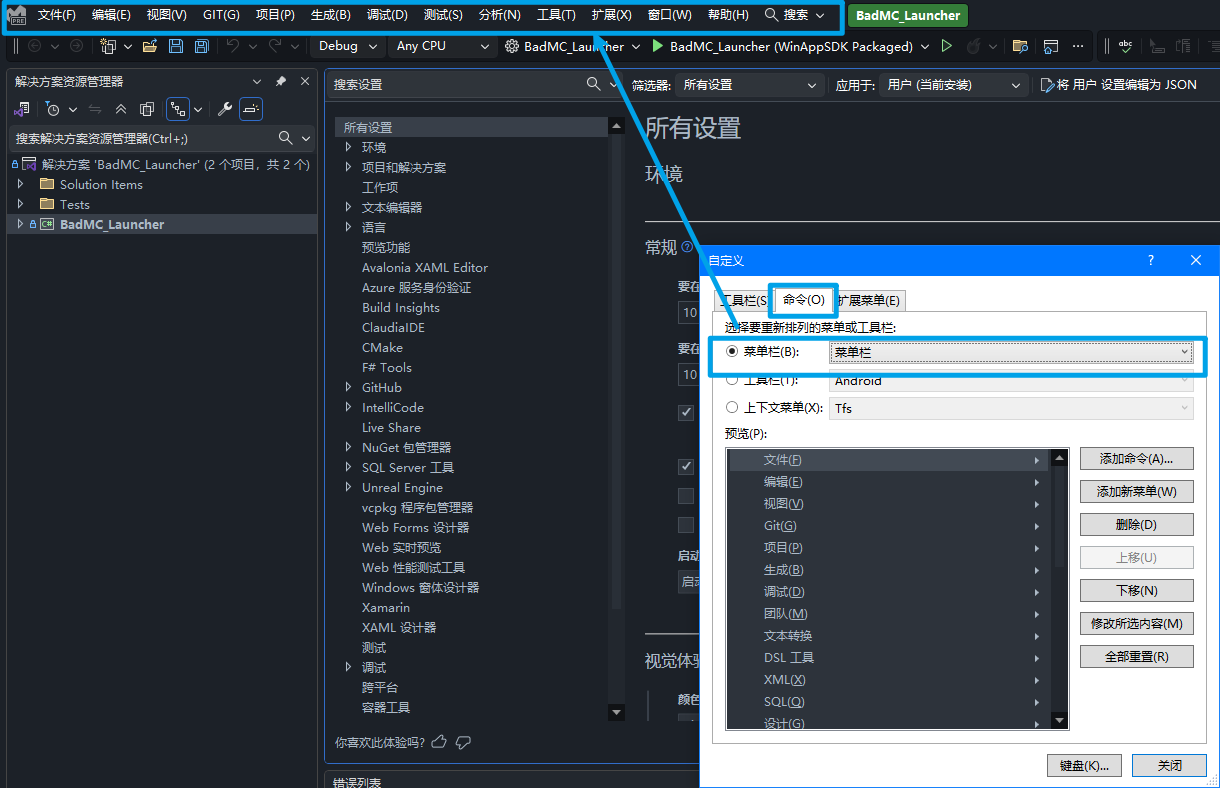Open the 筛选器 所有设置 dropdown
The image size is (1220, 788).
click(x=750, y=85)
